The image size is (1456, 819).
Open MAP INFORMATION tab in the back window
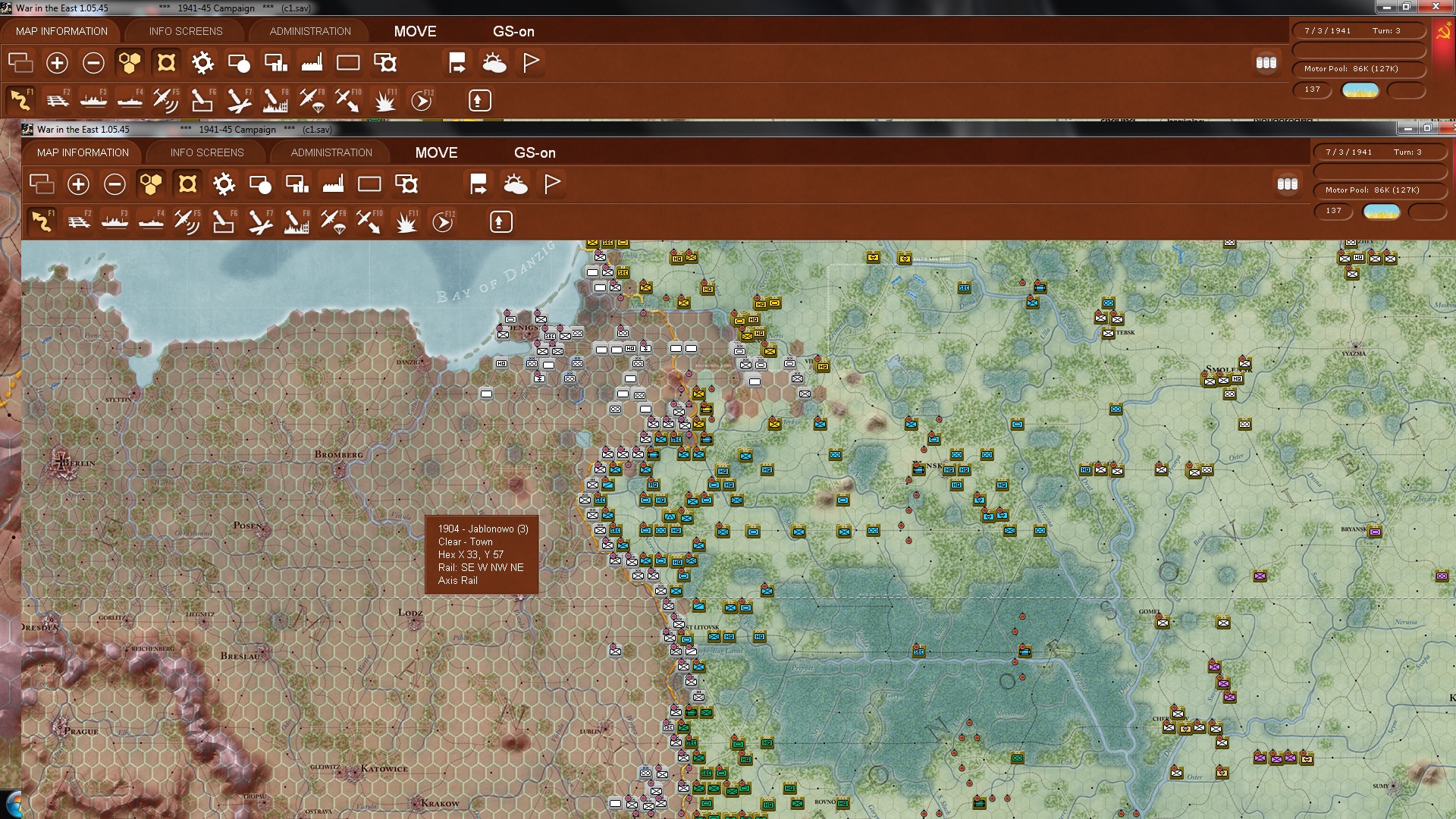pos(61,31)
